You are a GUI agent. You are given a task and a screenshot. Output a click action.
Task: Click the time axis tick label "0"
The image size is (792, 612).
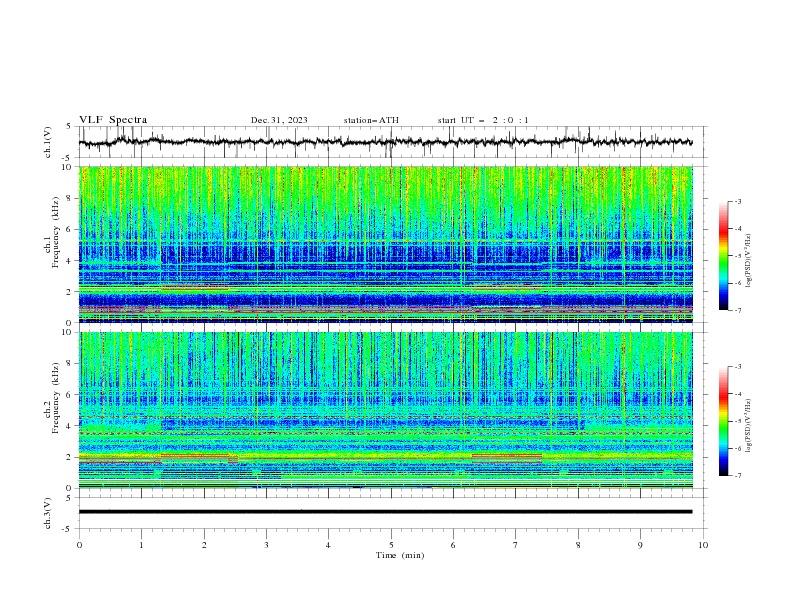79,545
